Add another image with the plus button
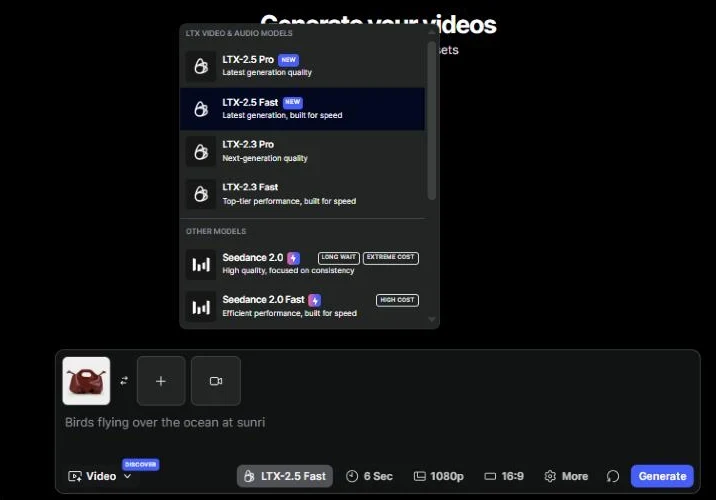The height and width of the screenshot is (500, 716). 161,381
